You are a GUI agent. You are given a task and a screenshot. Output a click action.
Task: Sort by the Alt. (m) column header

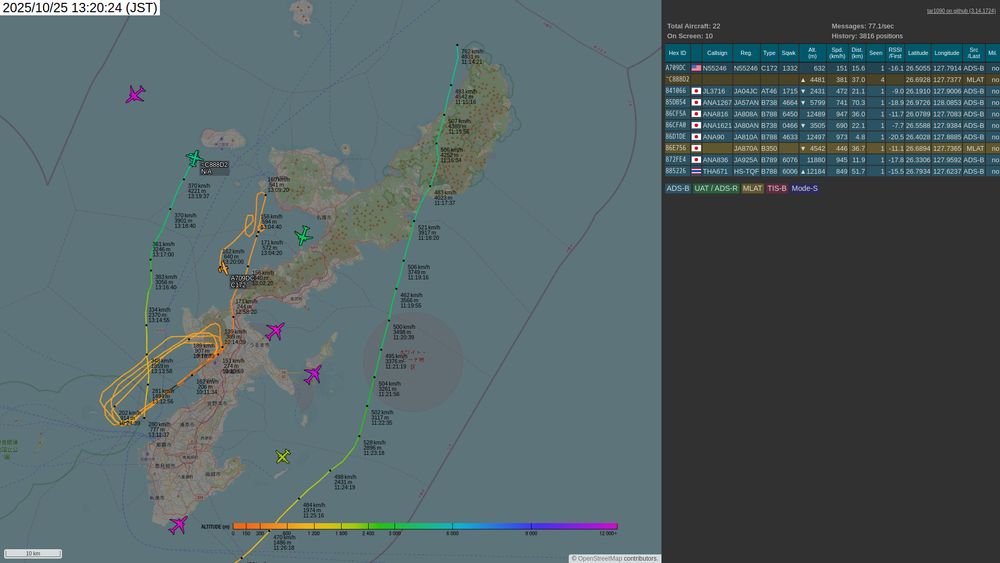pyautogui.click(x=812, y=53)
